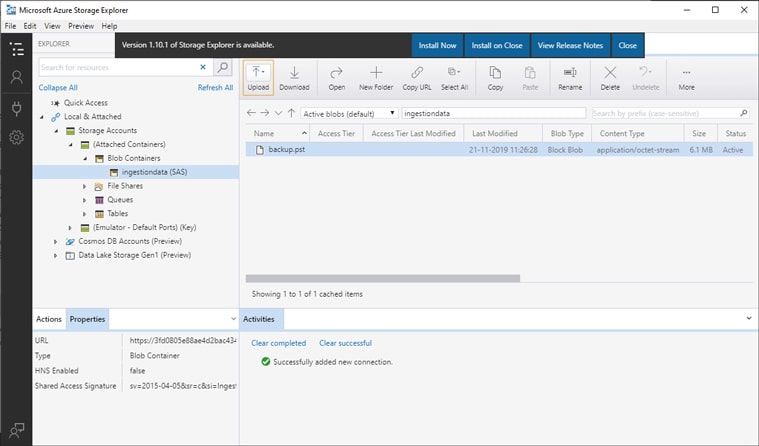Click the horizontal scrollbar under blob list
759x446 pixels.
[x=382, y=278]
